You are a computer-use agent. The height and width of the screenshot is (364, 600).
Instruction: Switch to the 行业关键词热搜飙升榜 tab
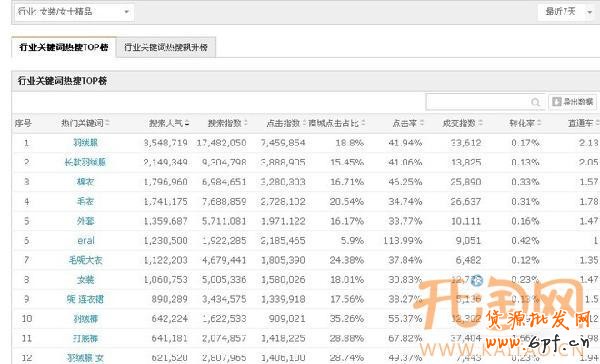[x=166, y=47]
